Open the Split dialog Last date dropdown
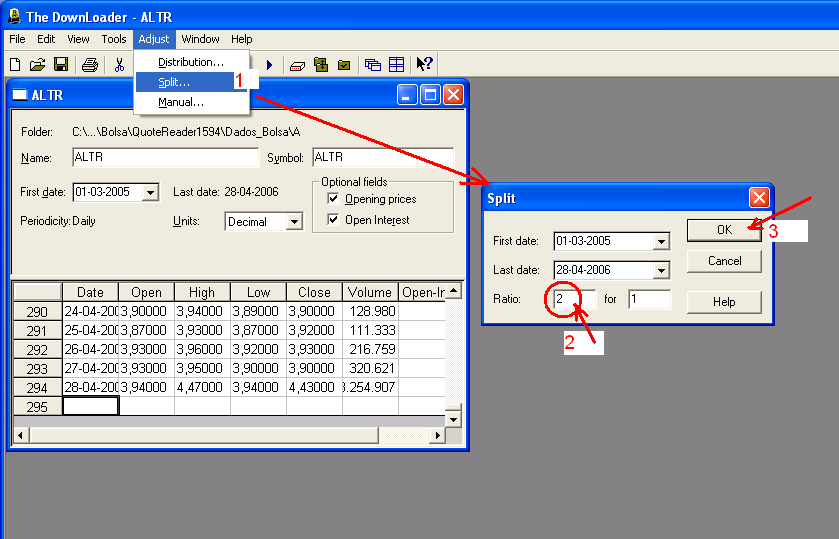The width and height of the screenshot is (839, 539). (x=662, y=270)
